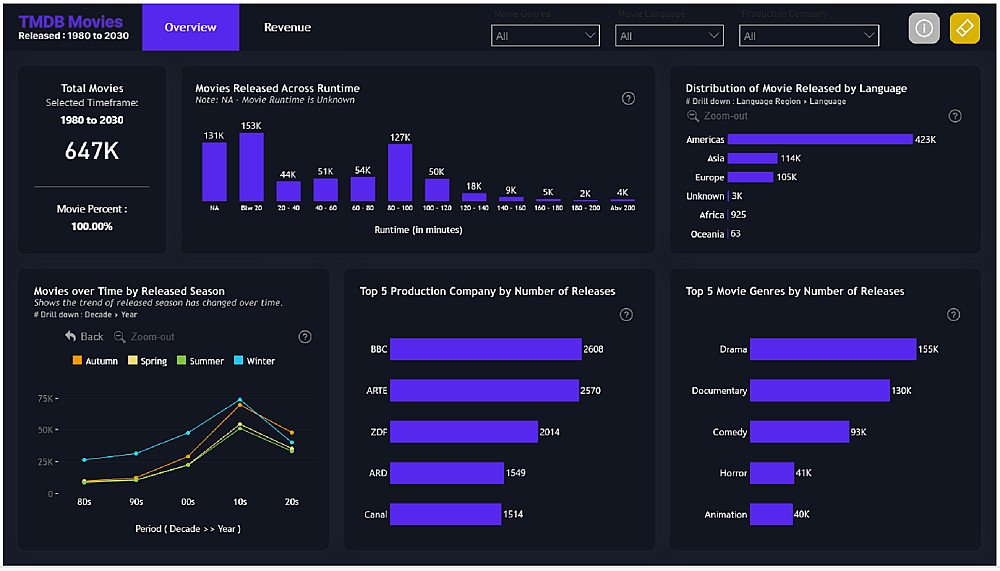Toggle Autumn legend swatch
Screen dimensions: 1000x571
(x=77, y=360)
